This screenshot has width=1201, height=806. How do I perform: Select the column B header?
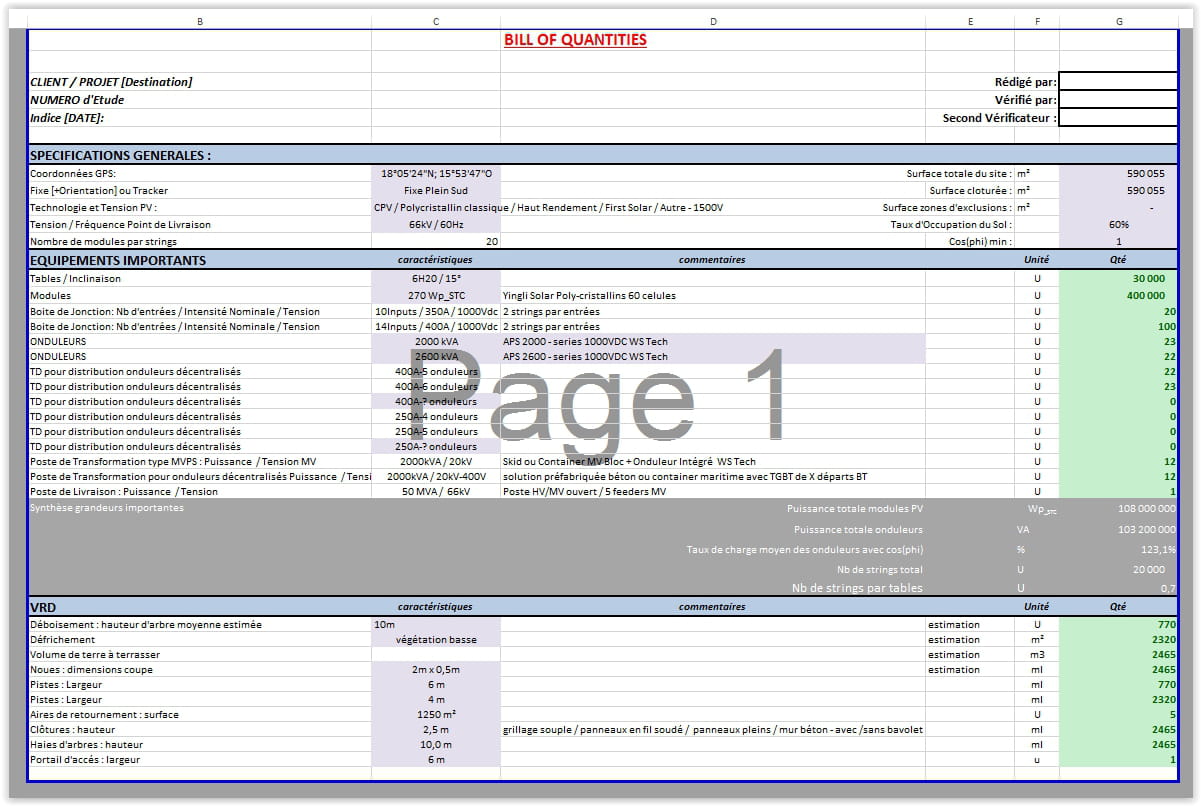tap(200, 21)
